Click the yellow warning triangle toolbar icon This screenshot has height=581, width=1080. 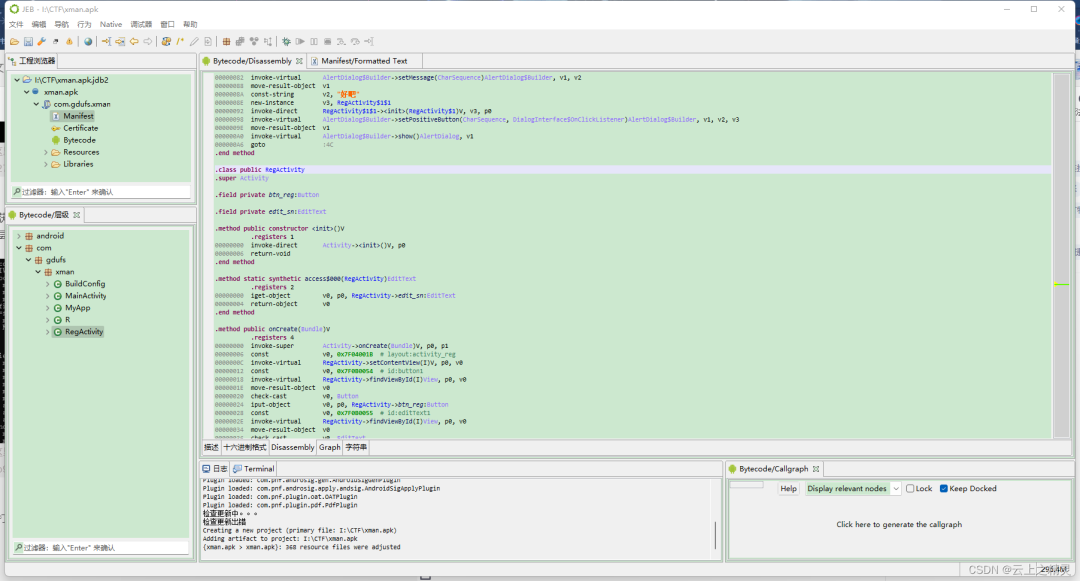tap(69, 41)
